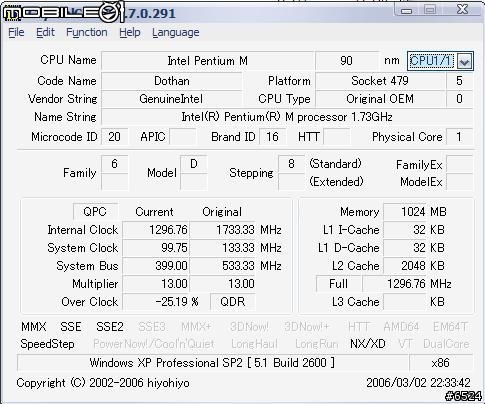The height and width of the screenshot is (404, 485).
Task: Click the L1 D-Cache value 32
Action: (x=405, y=248)
